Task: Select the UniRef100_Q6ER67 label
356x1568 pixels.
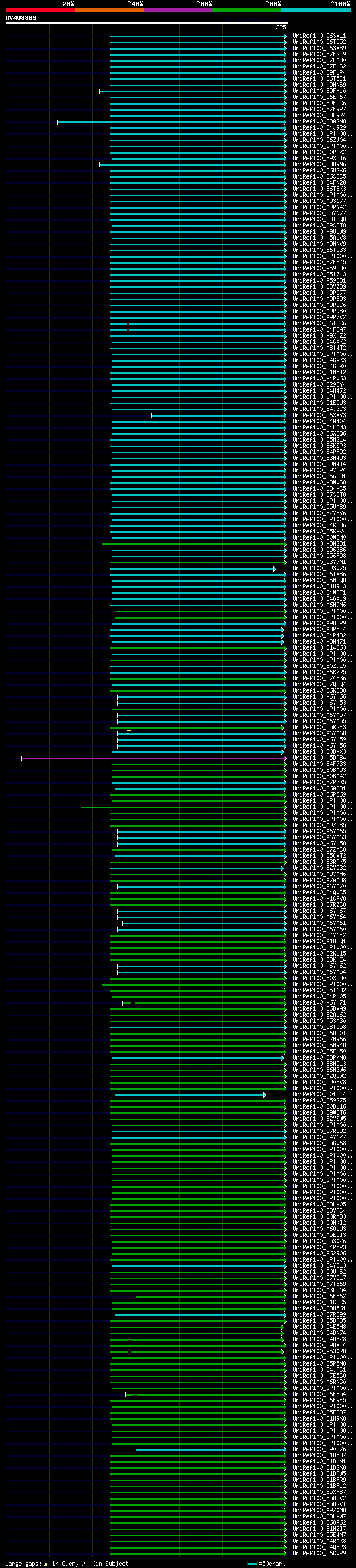Action: point(319,97)
